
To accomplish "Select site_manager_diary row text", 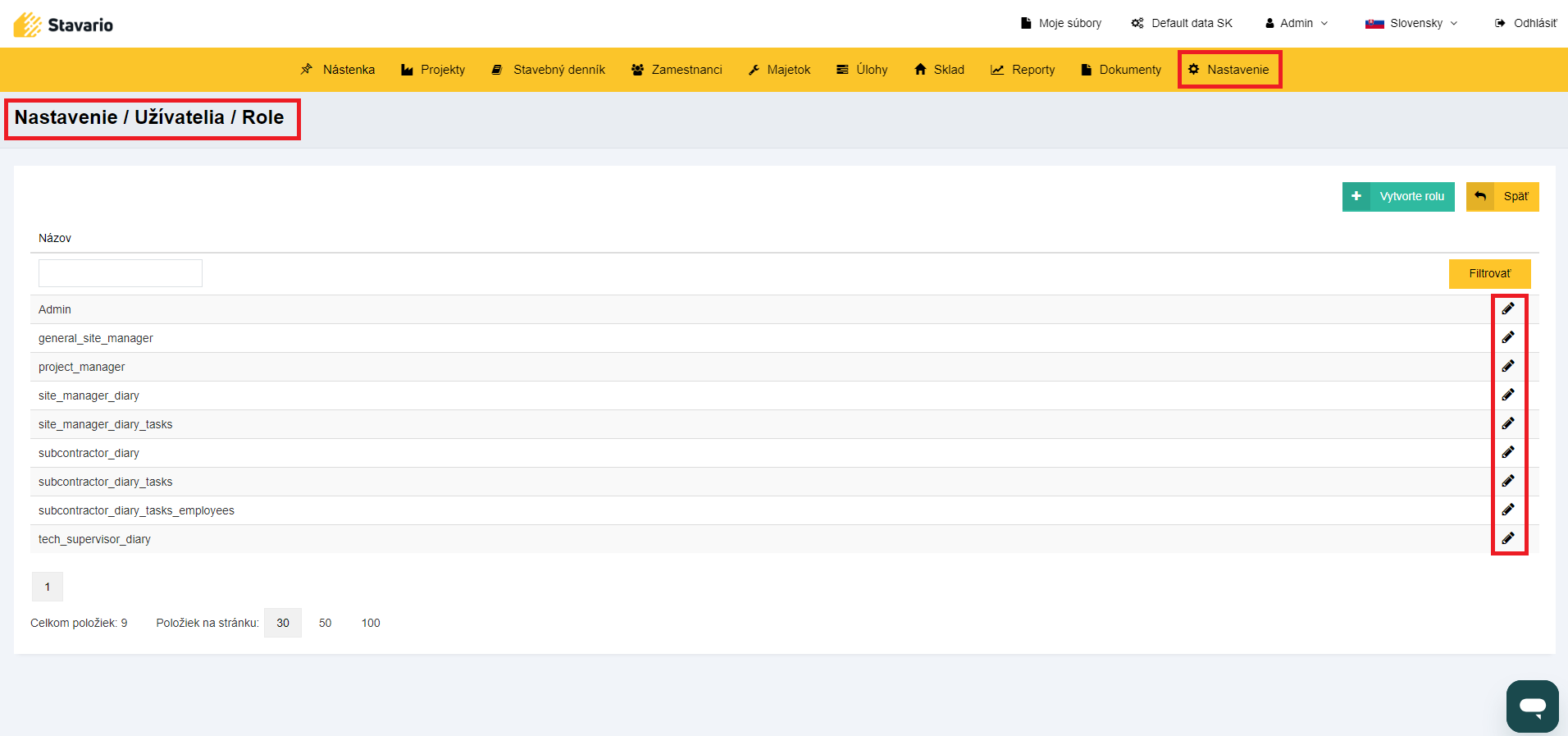I will point(89,395).
